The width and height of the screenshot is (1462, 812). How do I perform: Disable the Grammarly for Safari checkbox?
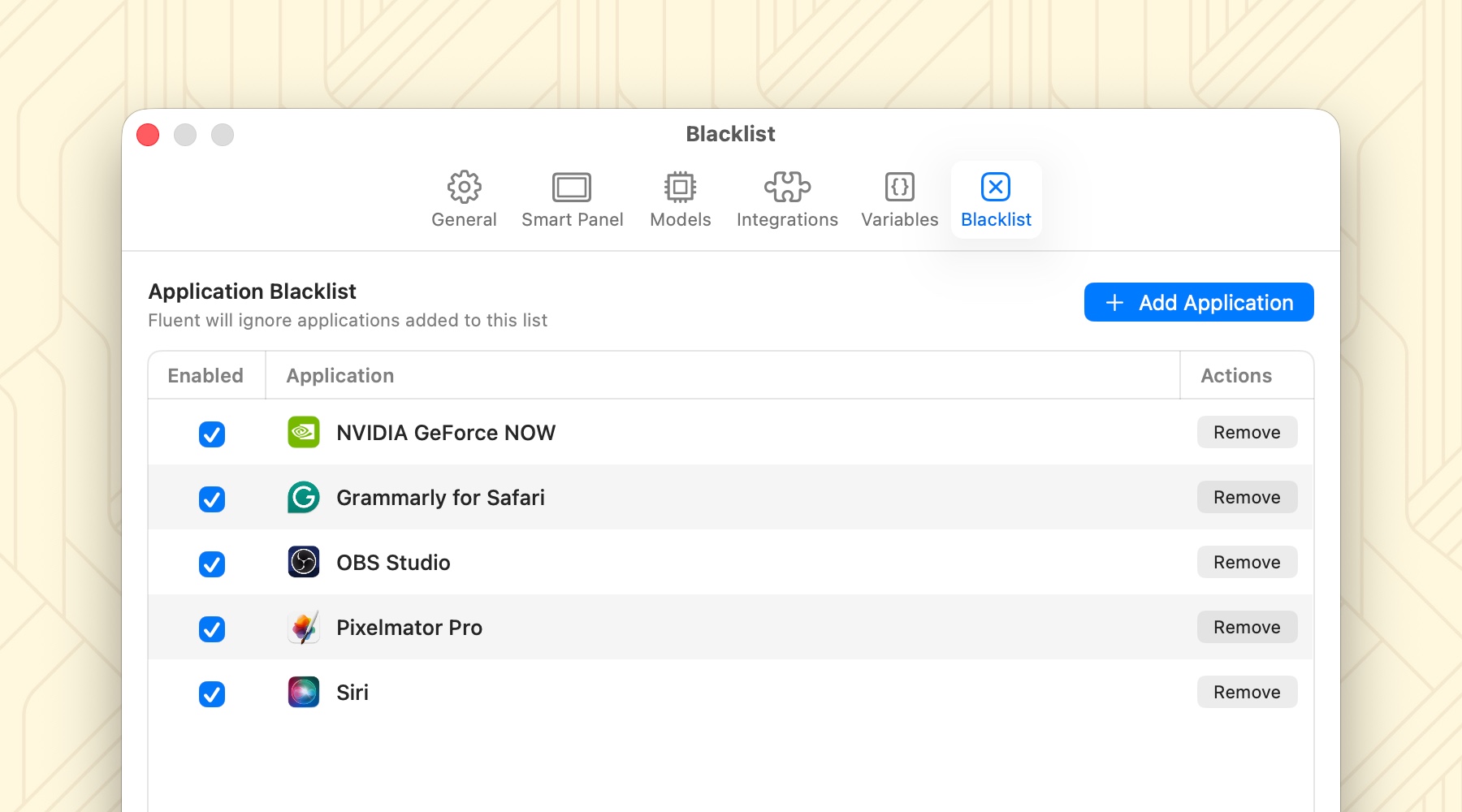coord(212,499)
